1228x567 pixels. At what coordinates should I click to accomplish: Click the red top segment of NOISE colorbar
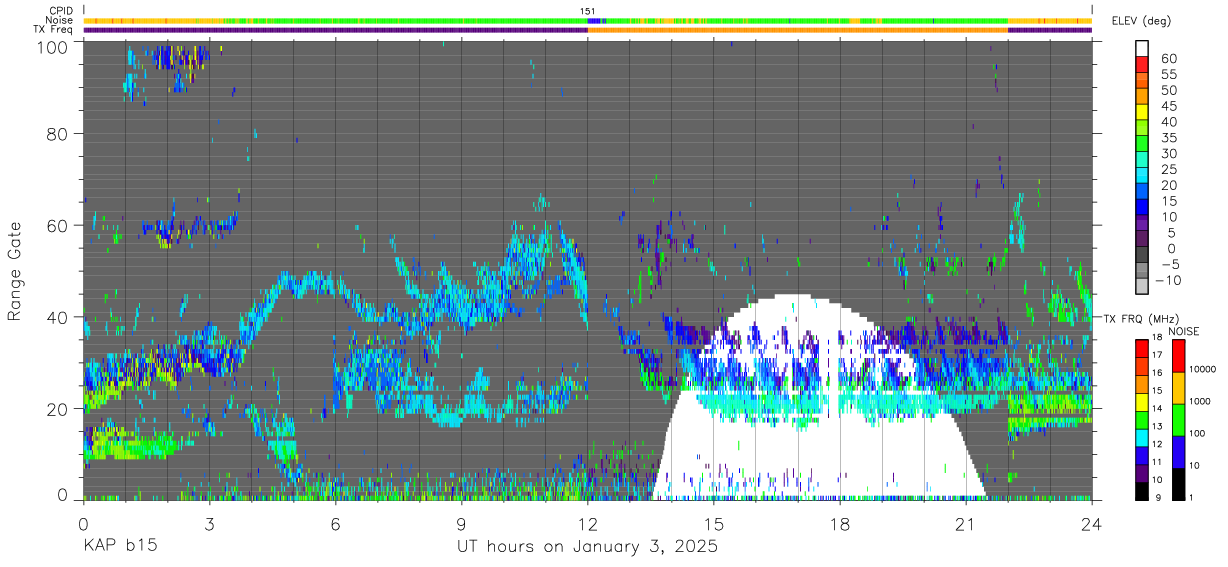1178,355
